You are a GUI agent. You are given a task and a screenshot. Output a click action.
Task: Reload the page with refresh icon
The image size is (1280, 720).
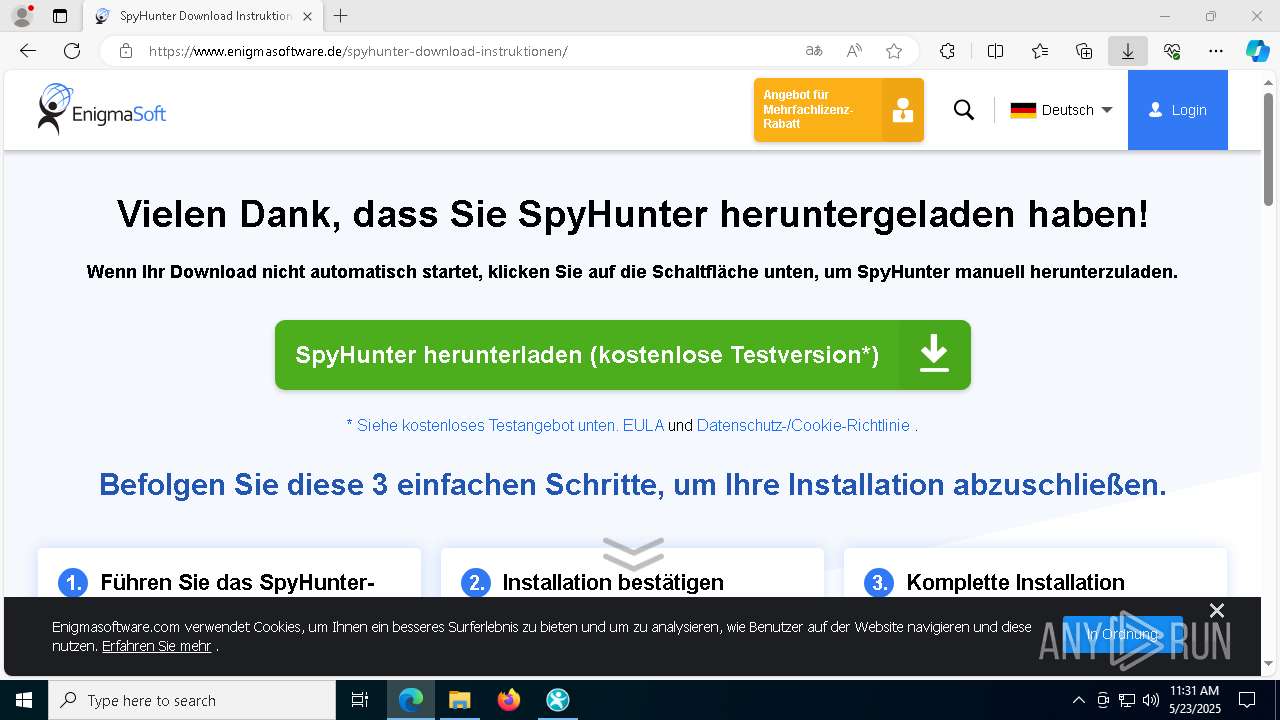(72, 51)
